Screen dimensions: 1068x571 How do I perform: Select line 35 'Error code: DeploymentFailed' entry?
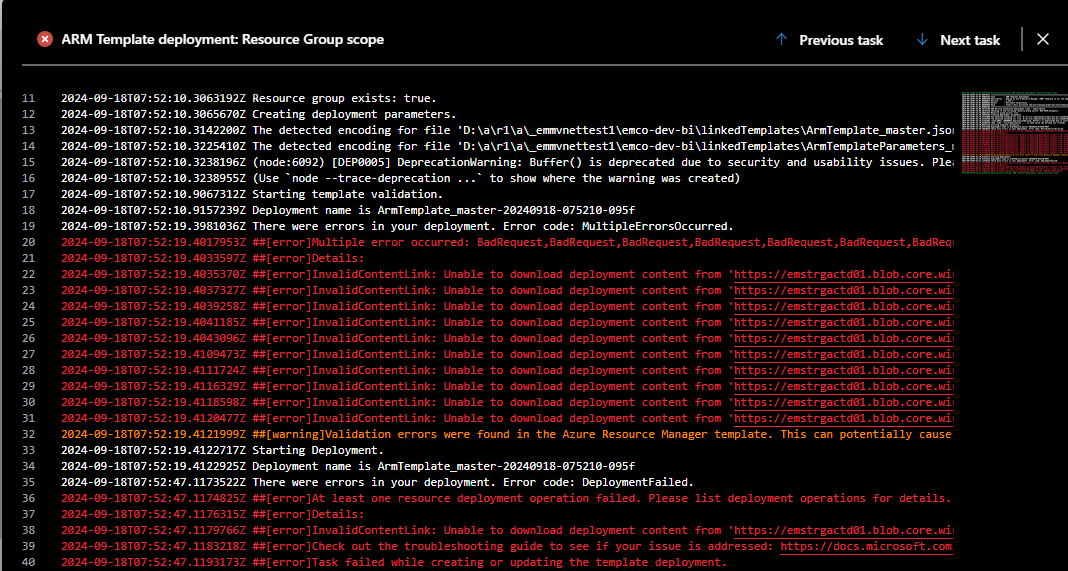point(377,482)
